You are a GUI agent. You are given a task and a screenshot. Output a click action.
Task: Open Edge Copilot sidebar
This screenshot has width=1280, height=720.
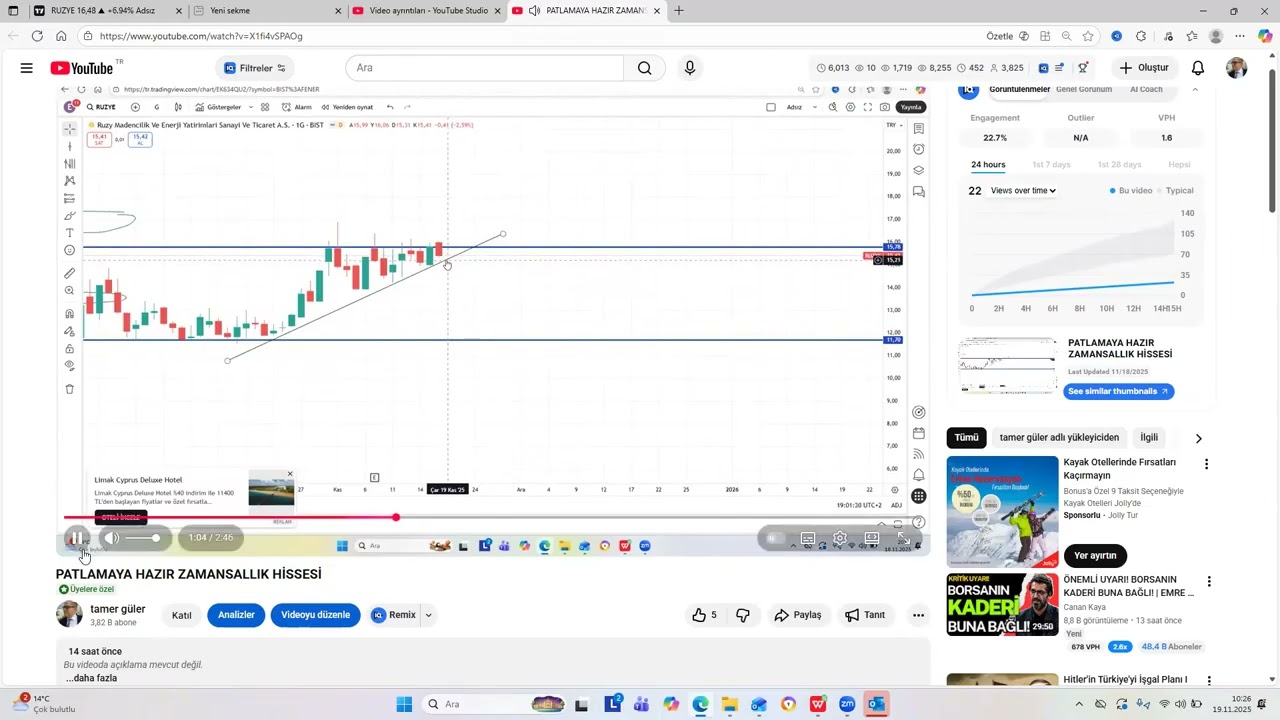pos(1265,36)
